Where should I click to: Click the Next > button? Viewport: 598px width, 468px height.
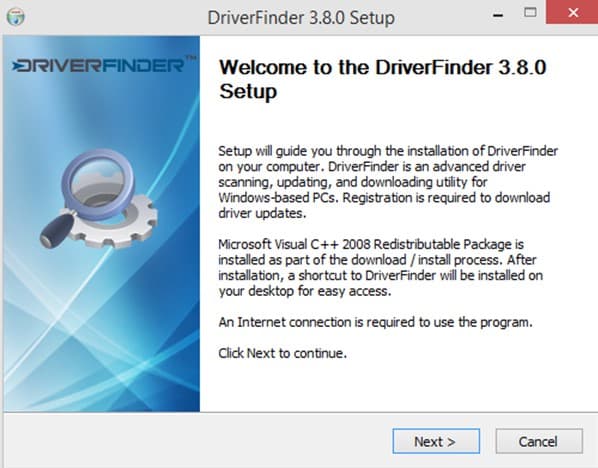[x=436, y=441]
